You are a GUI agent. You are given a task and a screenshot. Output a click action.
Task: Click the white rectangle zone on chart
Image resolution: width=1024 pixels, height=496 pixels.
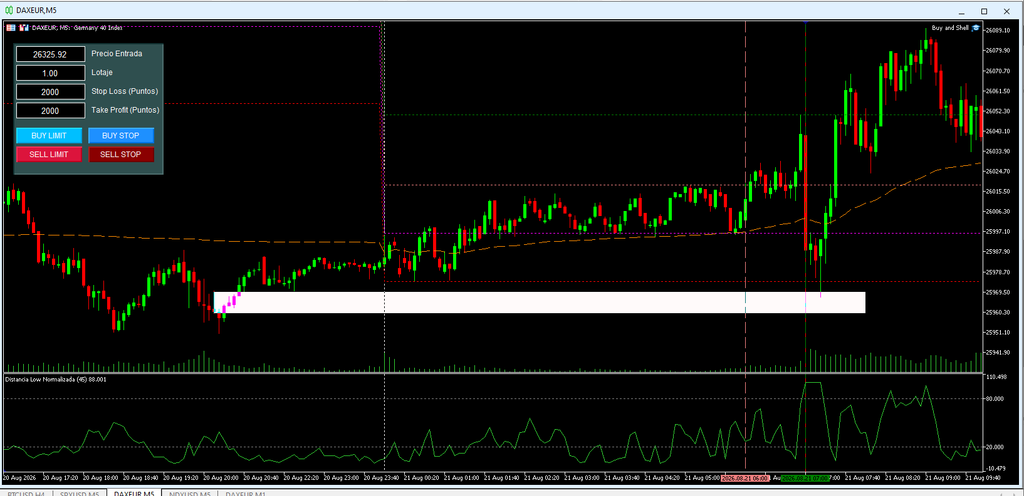tap(539, 302)
